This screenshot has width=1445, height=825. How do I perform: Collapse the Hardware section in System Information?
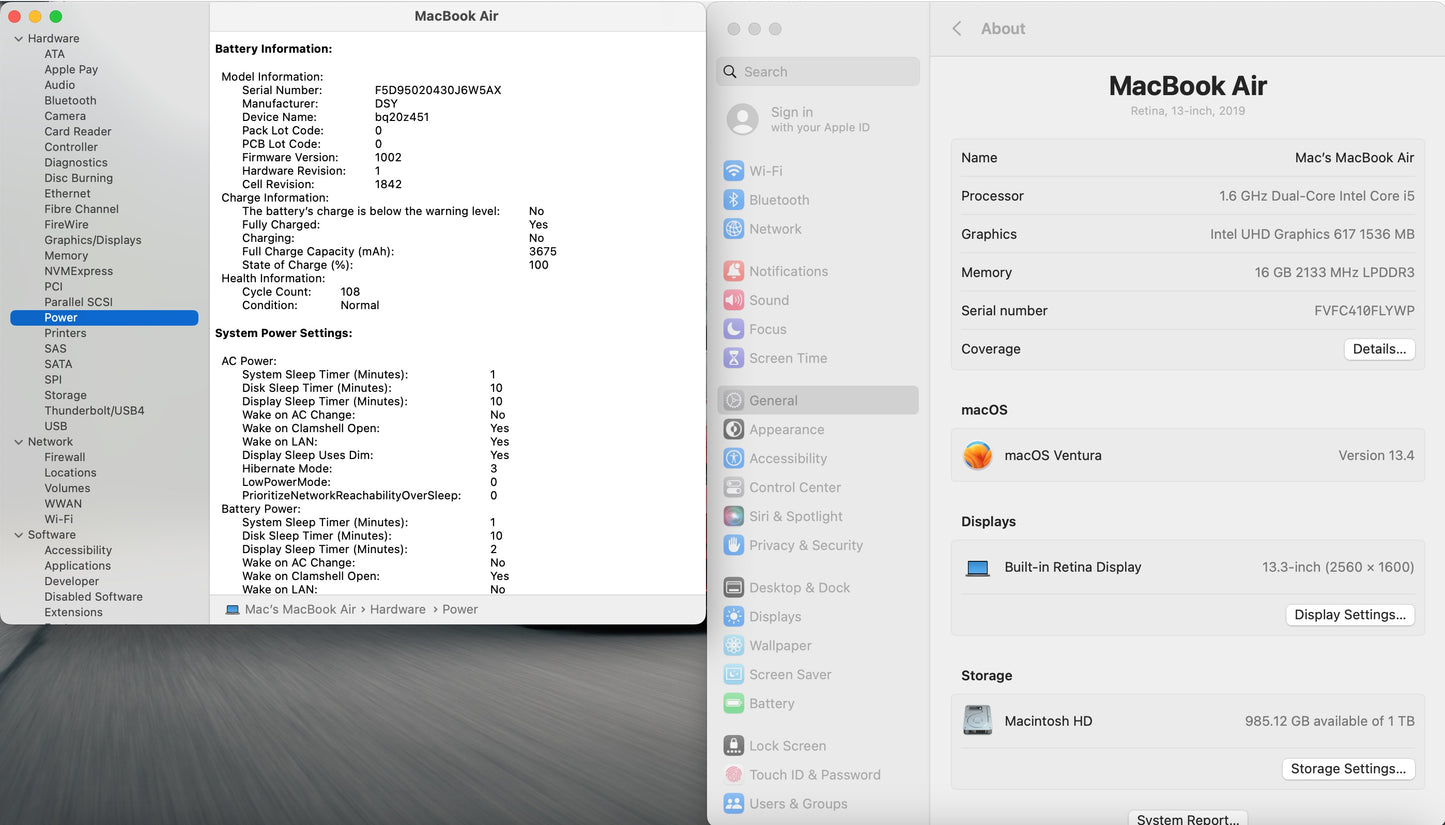pos(17,38)
